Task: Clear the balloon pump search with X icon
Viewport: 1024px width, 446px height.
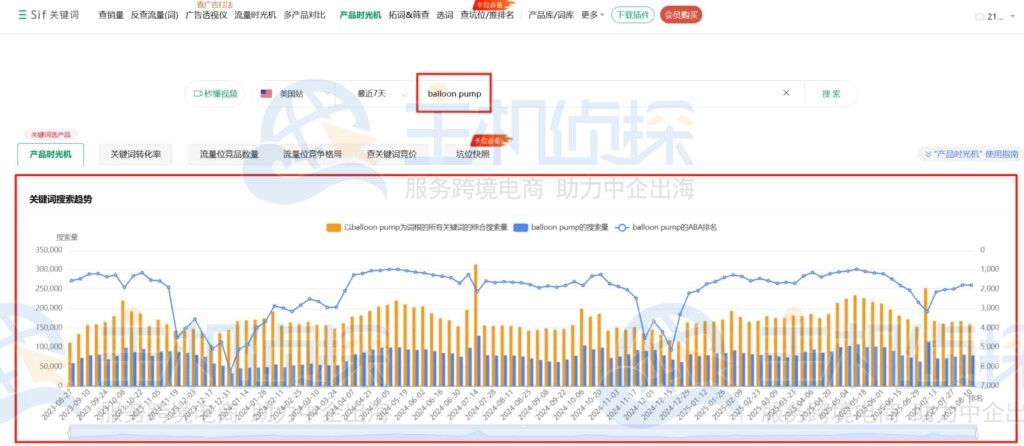Action: (x=786, y=93)
